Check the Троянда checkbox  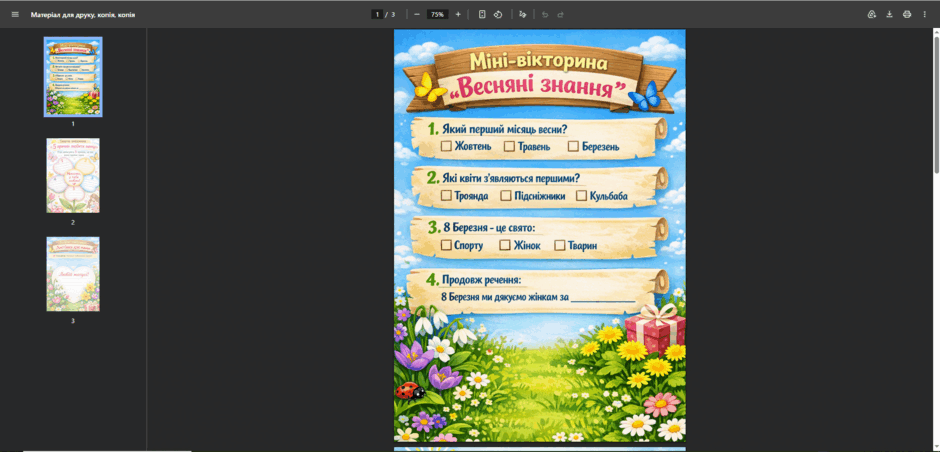(446, 195)
